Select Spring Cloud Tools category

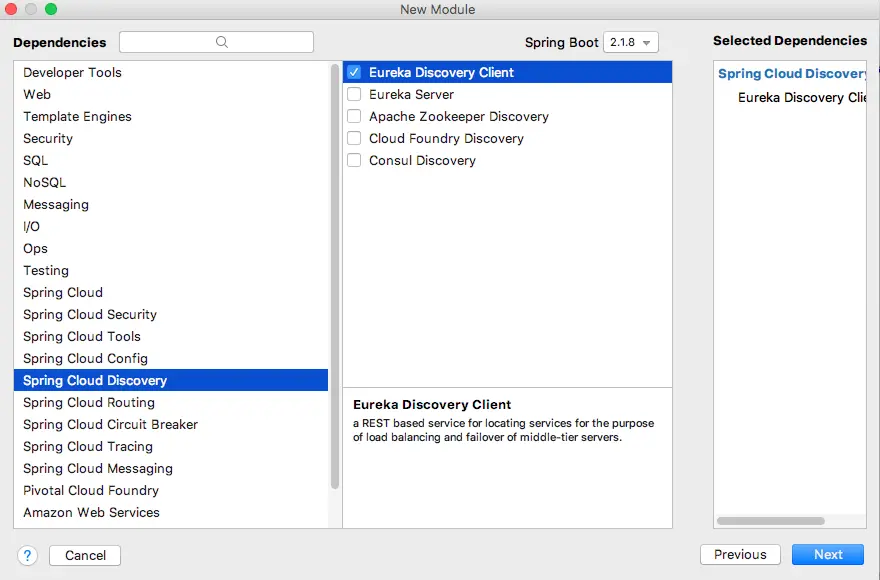tap(171, 336)
